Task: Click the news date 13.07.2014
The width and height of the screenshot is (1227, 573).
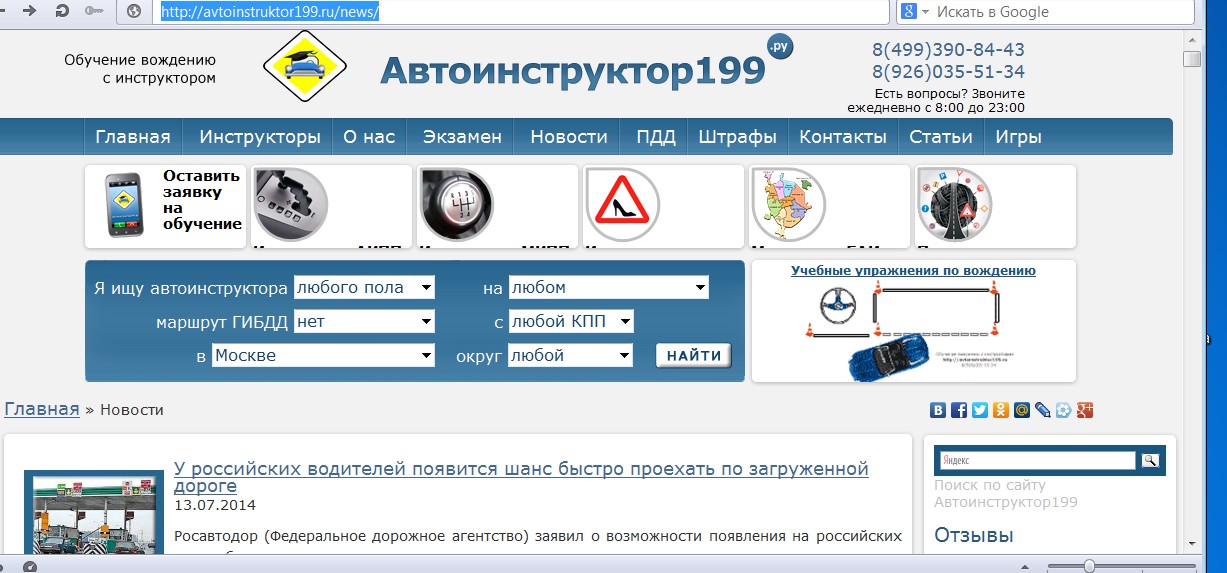Action: click(x=215, y=505)
